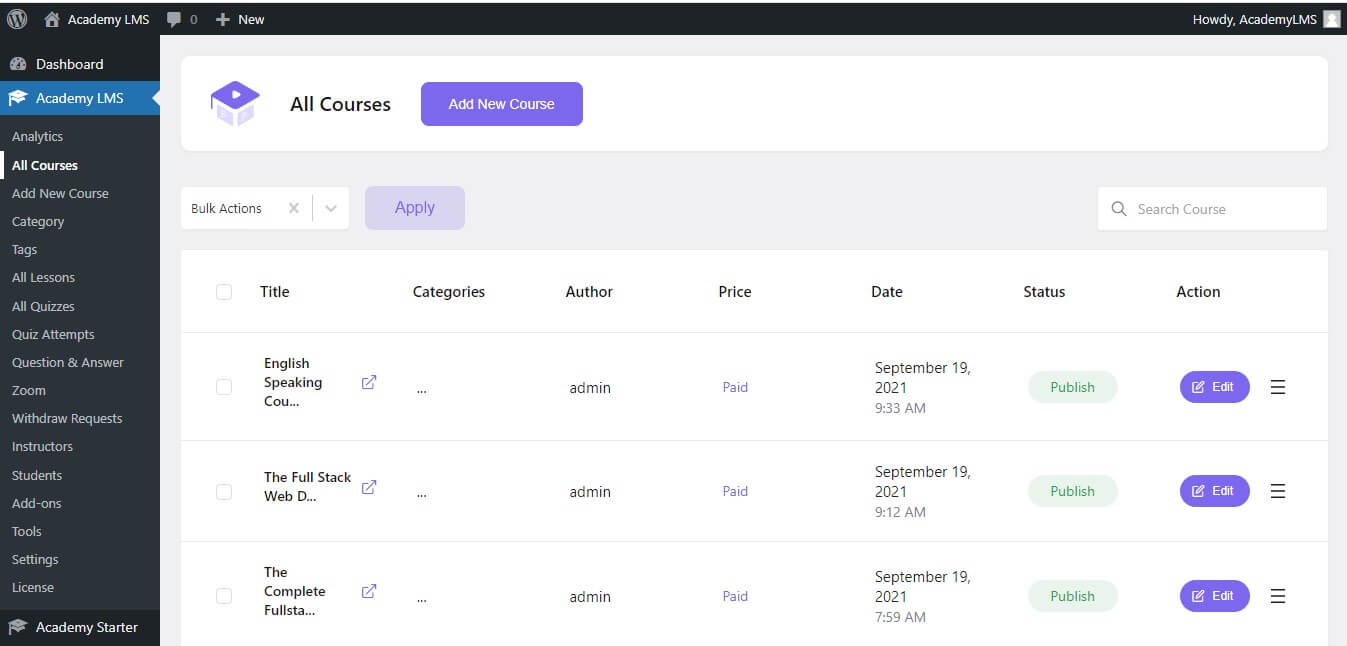Screen dimensions: 1347x646
Task: Open Analytics in the sidebar
Action: click(x=37, y=136)
